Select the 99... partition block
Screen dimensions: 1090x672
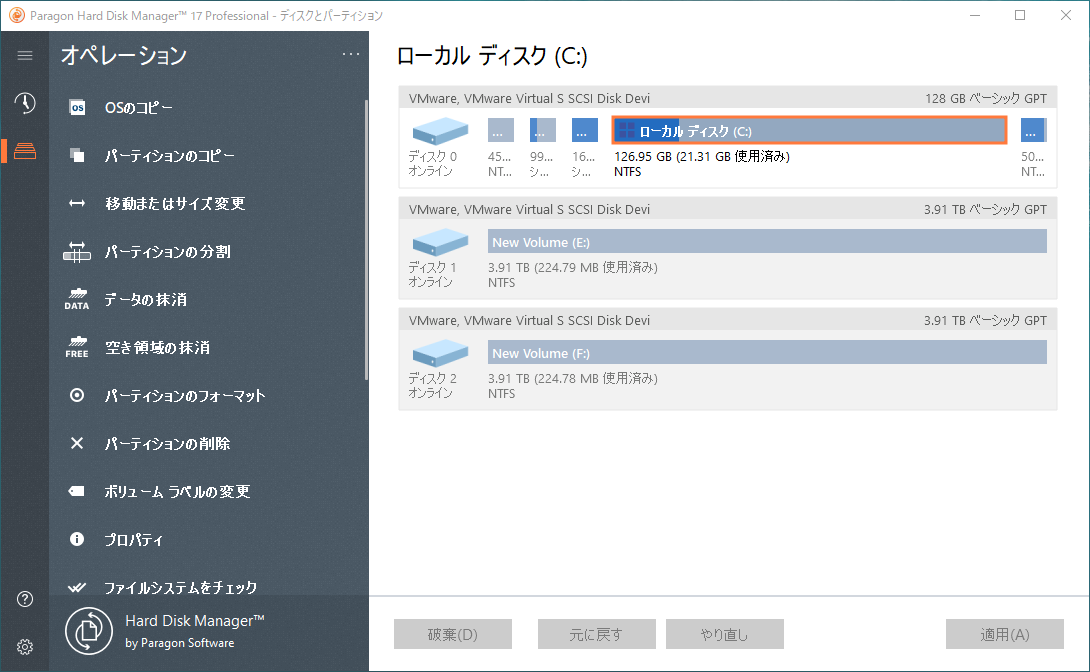542,131
